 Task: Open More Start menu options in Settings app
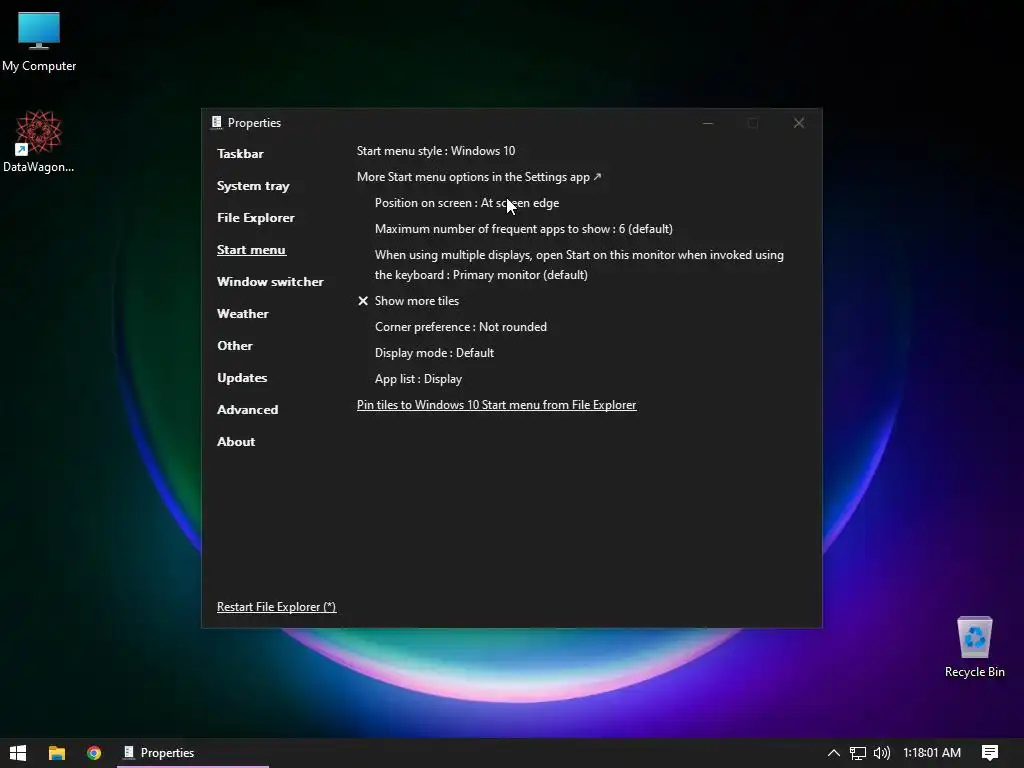pos(479,177)
